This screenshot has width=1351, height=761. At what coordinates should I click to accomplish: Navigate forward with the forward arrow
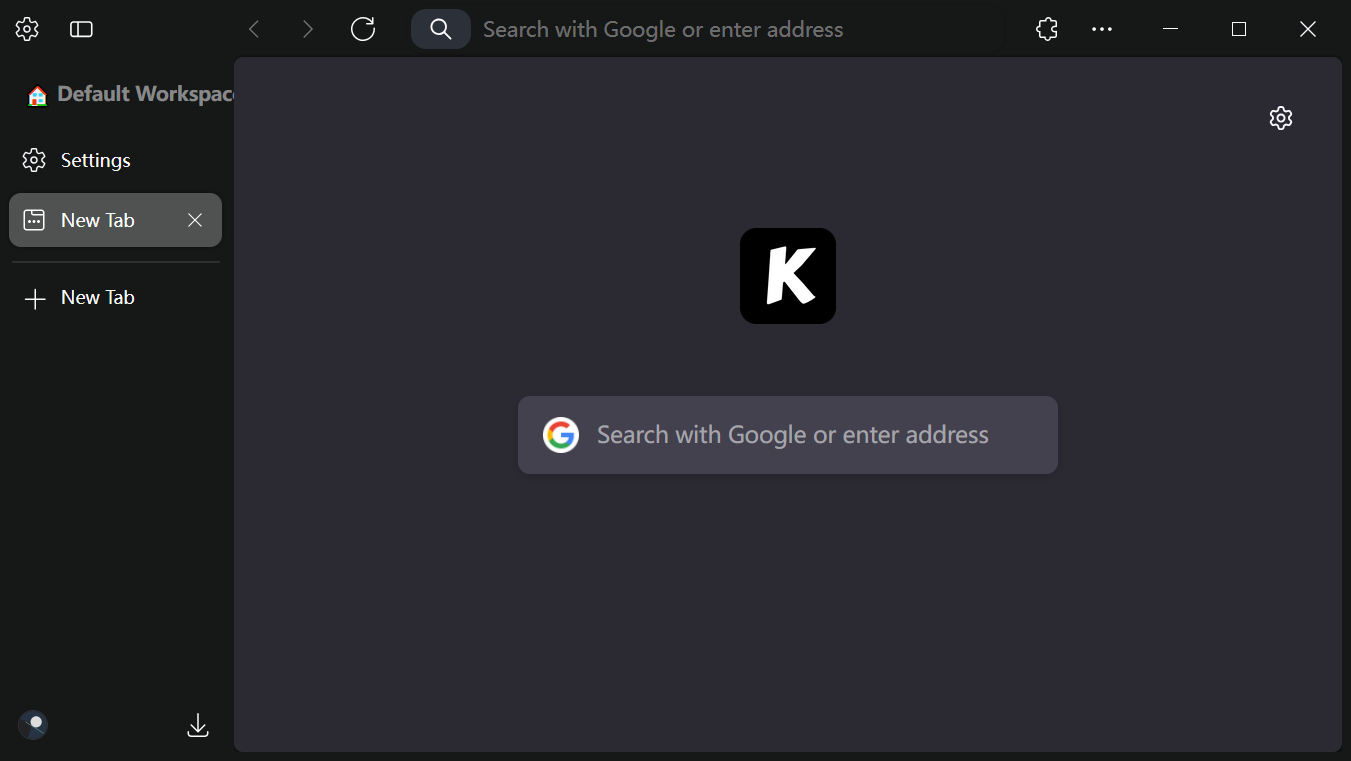pyautogui.click(x=308, y=29)
